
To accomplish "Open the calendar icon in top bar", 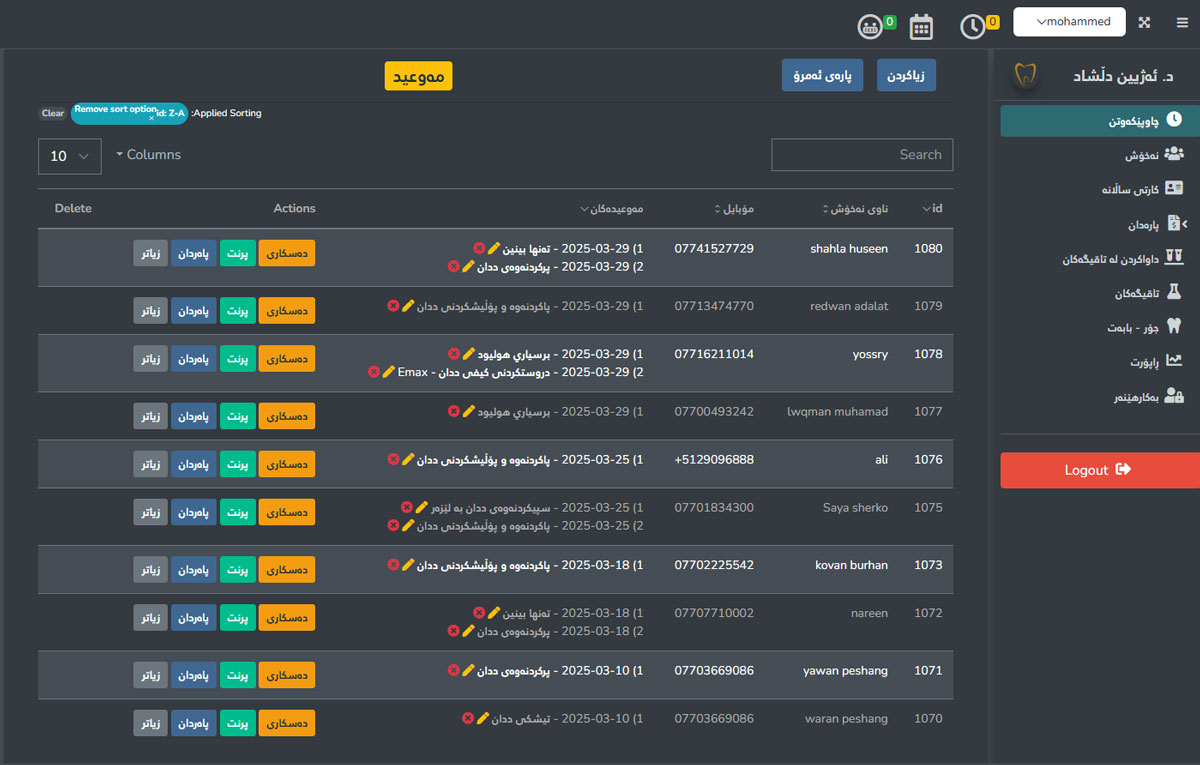I will click(921, 27).
